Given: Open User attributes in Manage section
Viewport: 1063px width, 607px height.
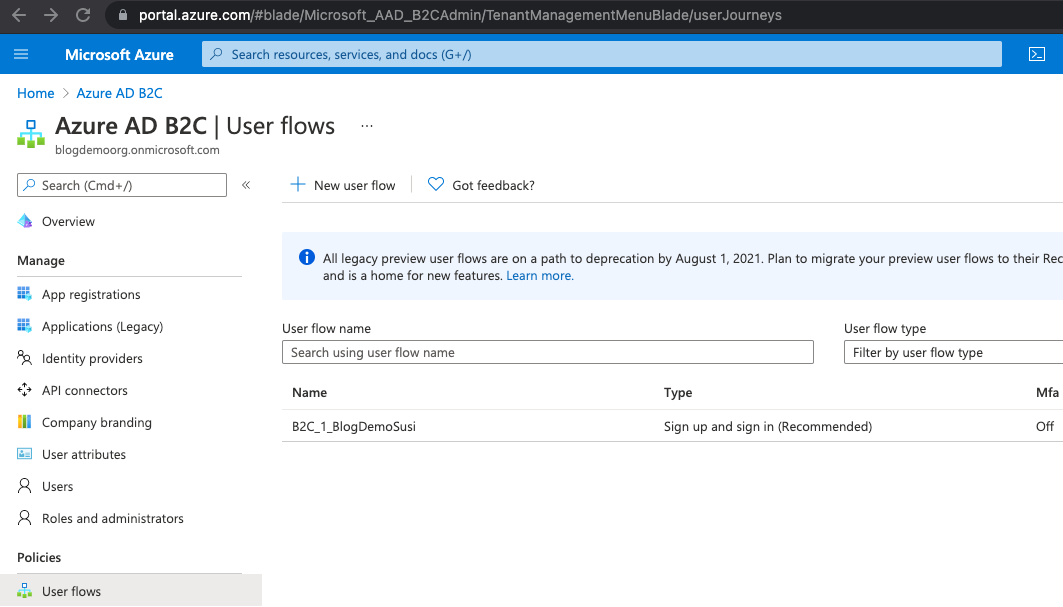Looking at the screenshot, I should tap(83, 455).
